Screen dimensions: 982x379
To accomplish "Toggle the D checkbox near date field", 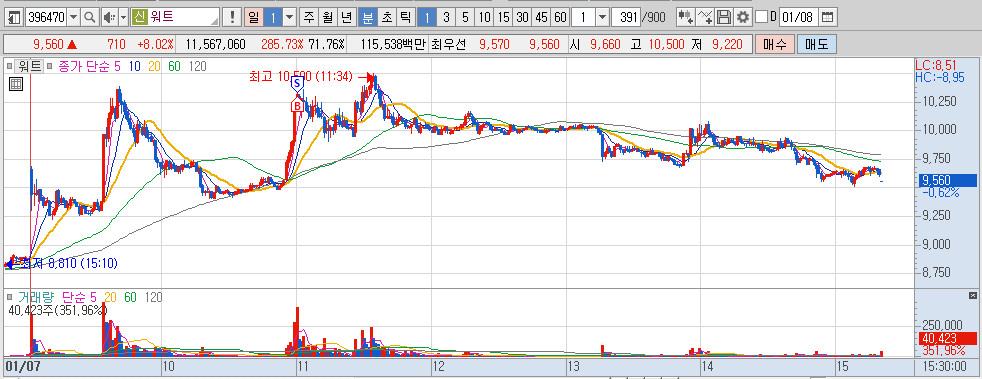I will click(761, 17).
